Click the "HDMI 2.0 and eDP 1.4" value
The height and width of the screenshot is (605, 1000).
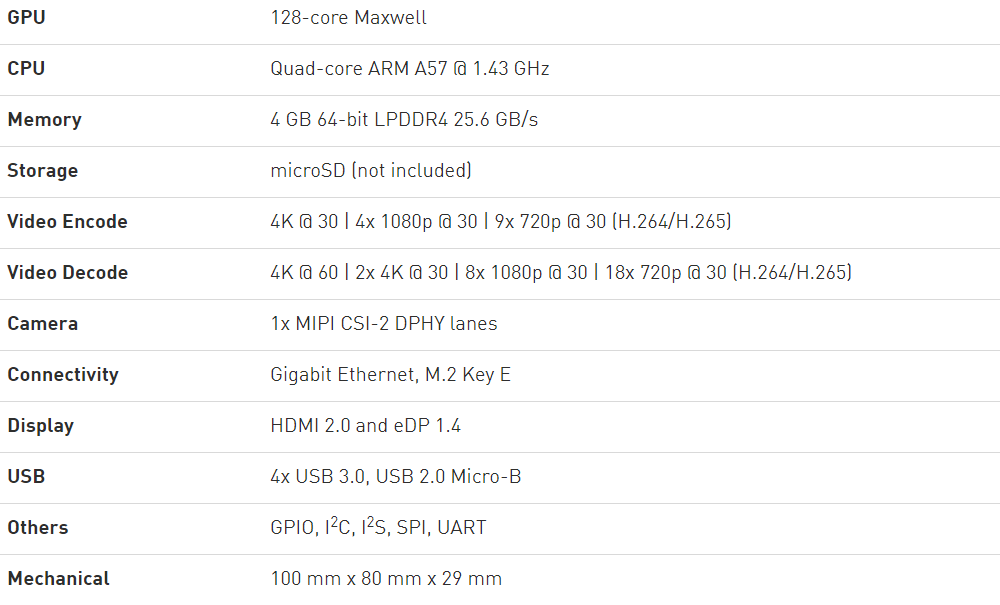coord(365,426)
